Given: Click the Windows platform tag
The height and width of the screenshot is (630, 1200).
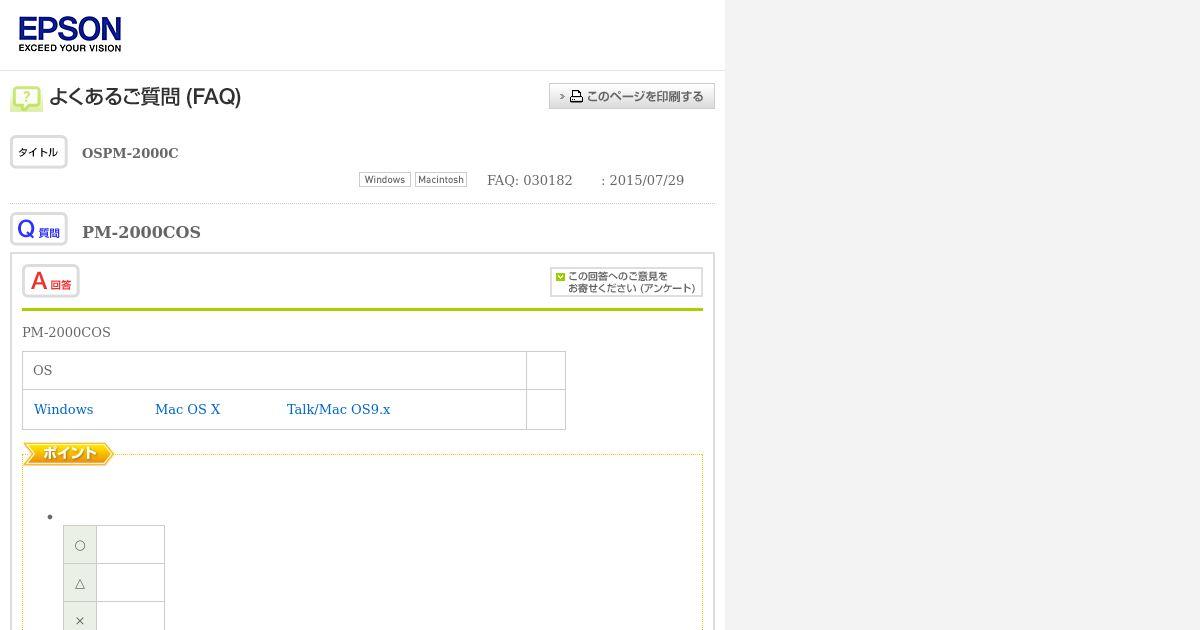Looking at the screenshot, I should 385,180.
